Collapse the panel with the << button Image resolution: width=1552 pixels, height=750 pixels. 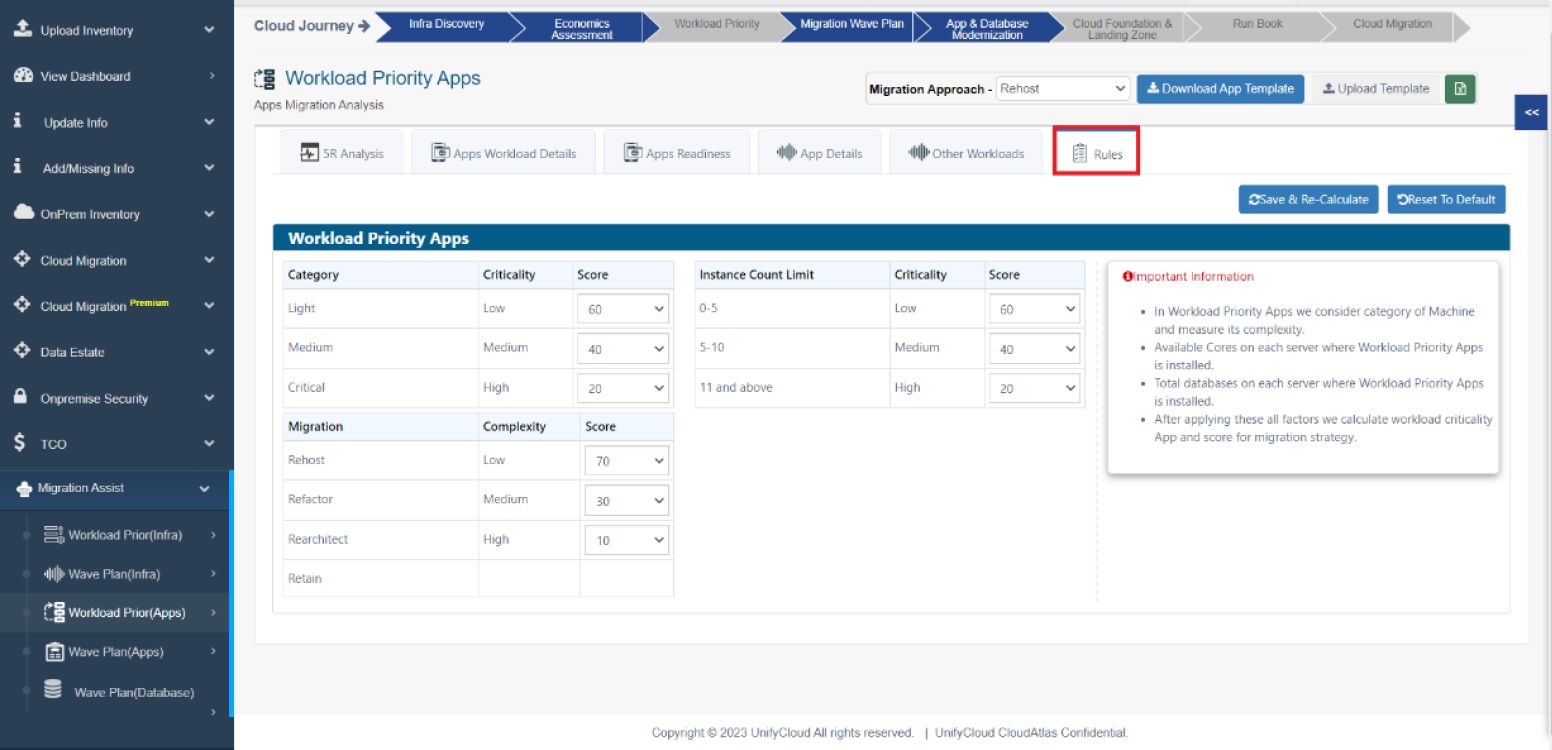(1531, 113)
